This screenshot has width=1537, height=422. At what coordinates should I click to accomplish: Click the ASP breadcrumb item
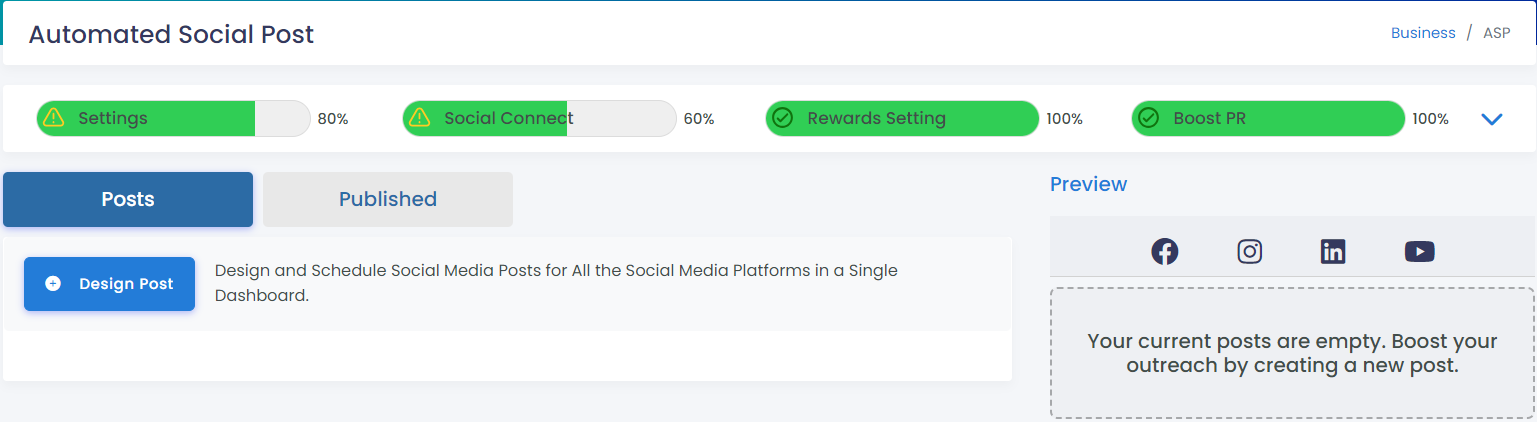1496,33
